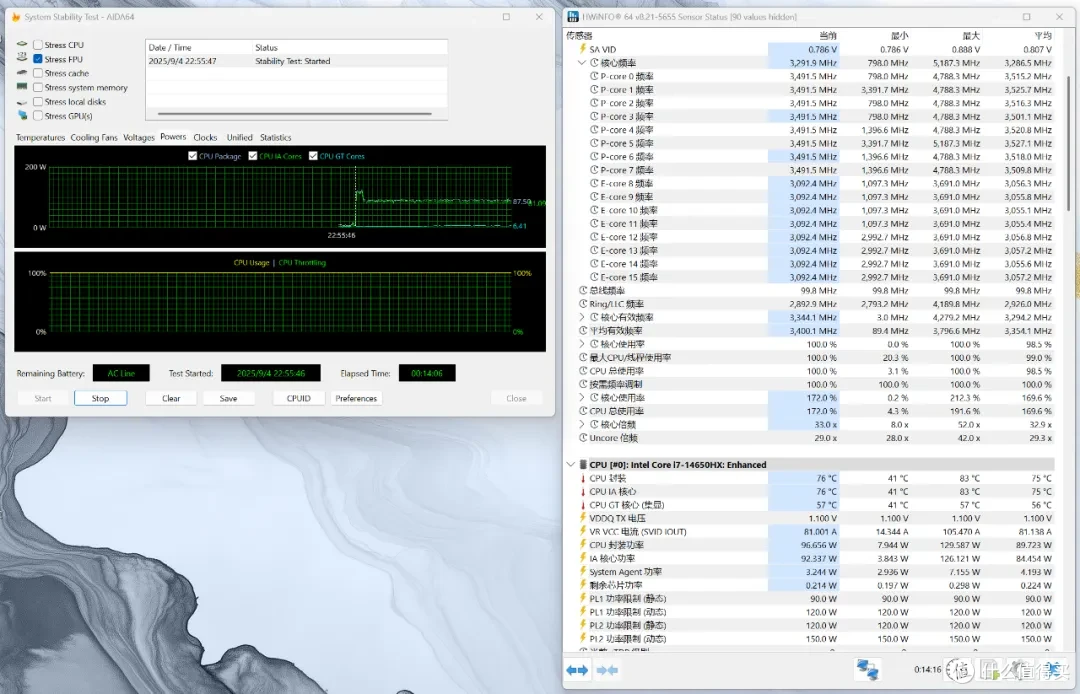This screenshot has height=694, width=1080.
Task: Expand the 核心有效频率 row
Action: [582, 317]
